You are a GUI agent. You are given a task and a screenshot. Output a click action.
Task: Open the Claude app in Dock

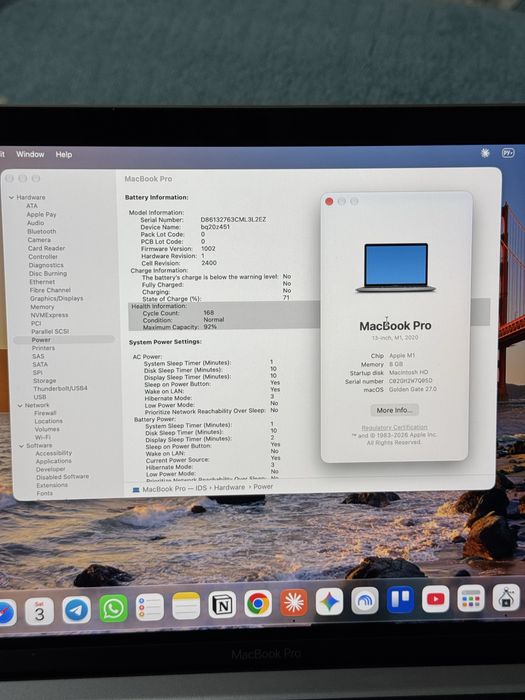(294, 602)
